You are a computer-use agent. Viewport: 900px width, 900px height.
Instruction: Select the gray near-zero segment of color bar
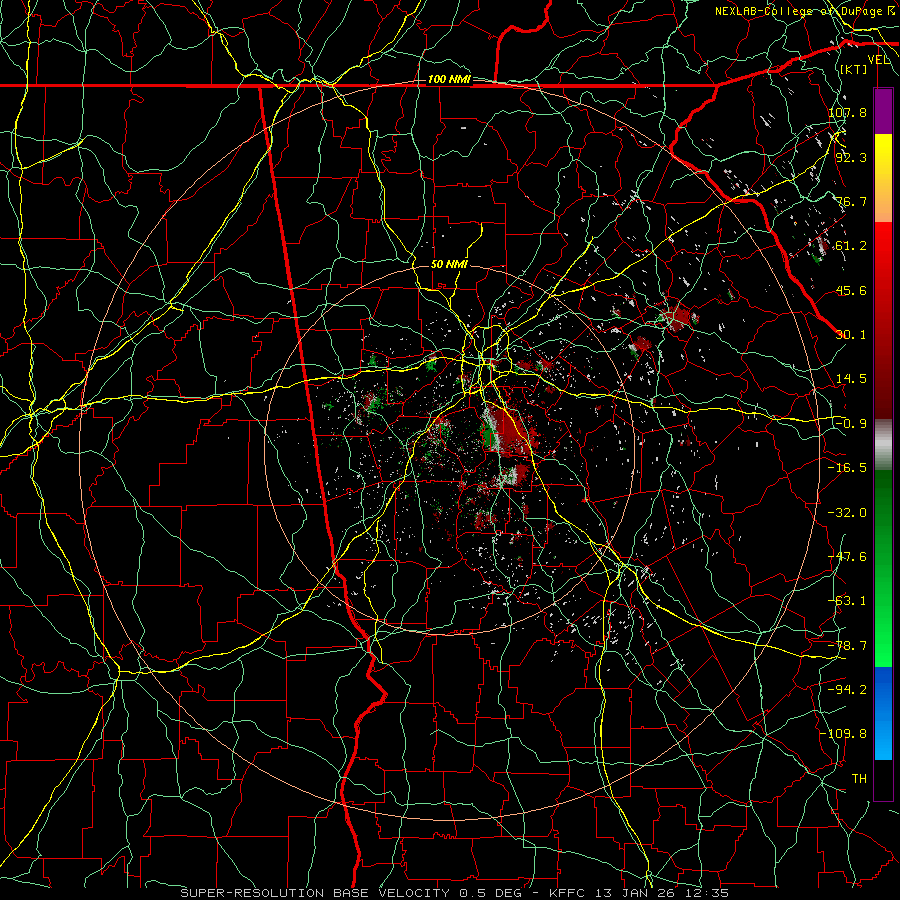click(883, 445)
